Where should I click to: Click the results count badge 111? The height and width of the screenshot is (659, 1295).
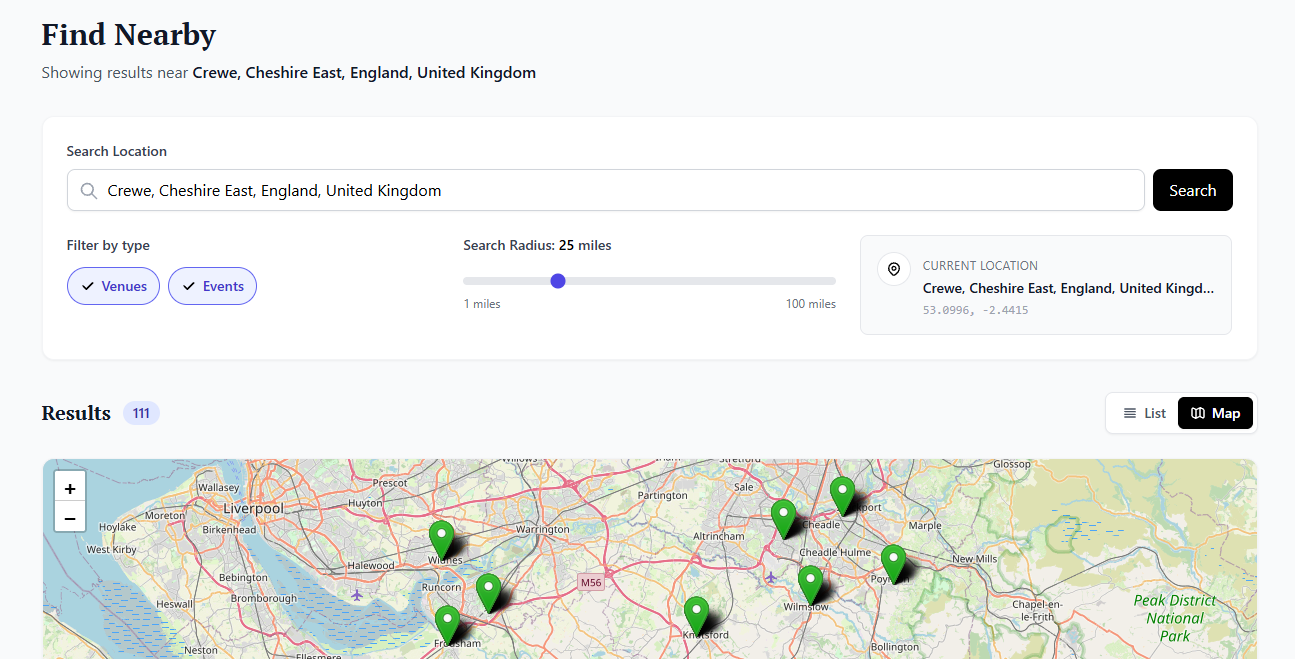coord(141,413)
